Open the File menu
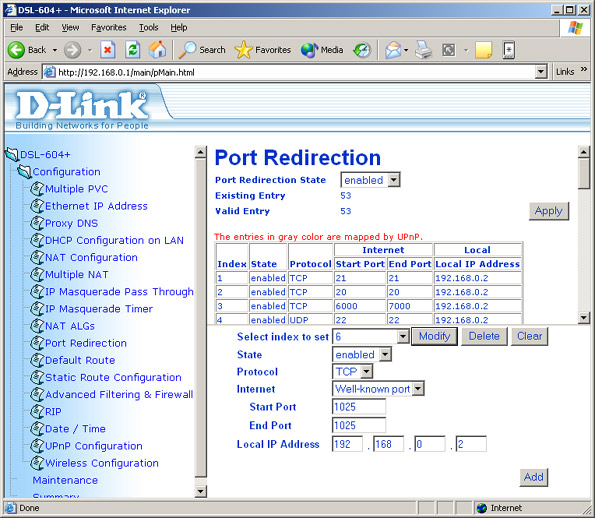 [x=16, y=28]
